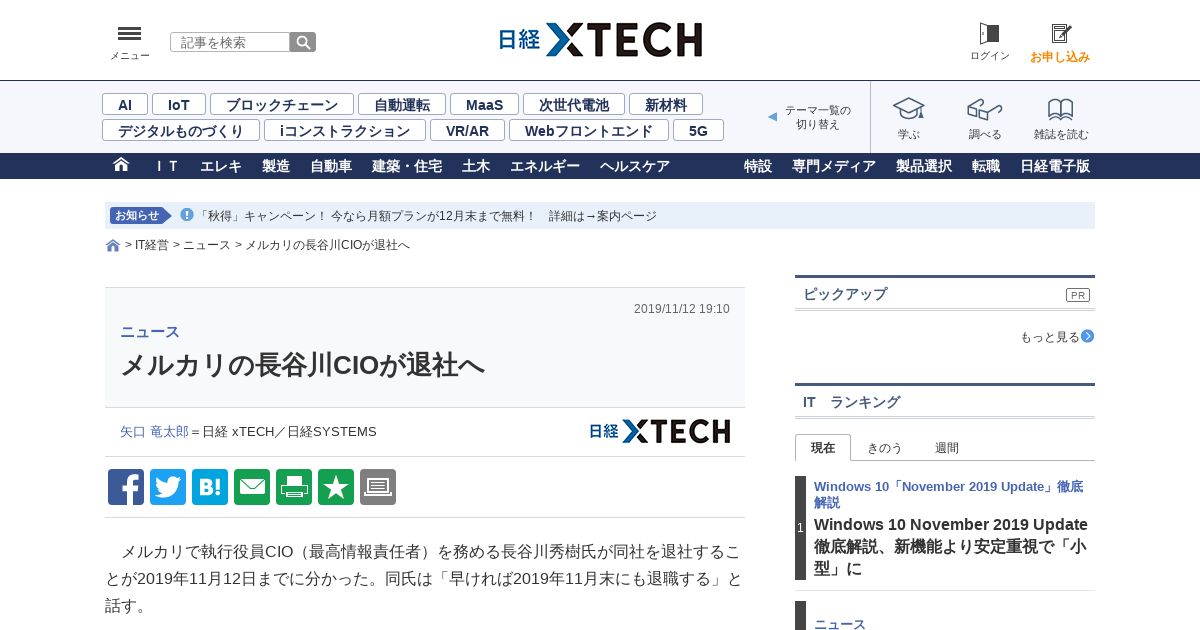Click the PR badge in ピックアップ
Viewport: 1200px width, 630px height.
click(x=1078, y=295)
